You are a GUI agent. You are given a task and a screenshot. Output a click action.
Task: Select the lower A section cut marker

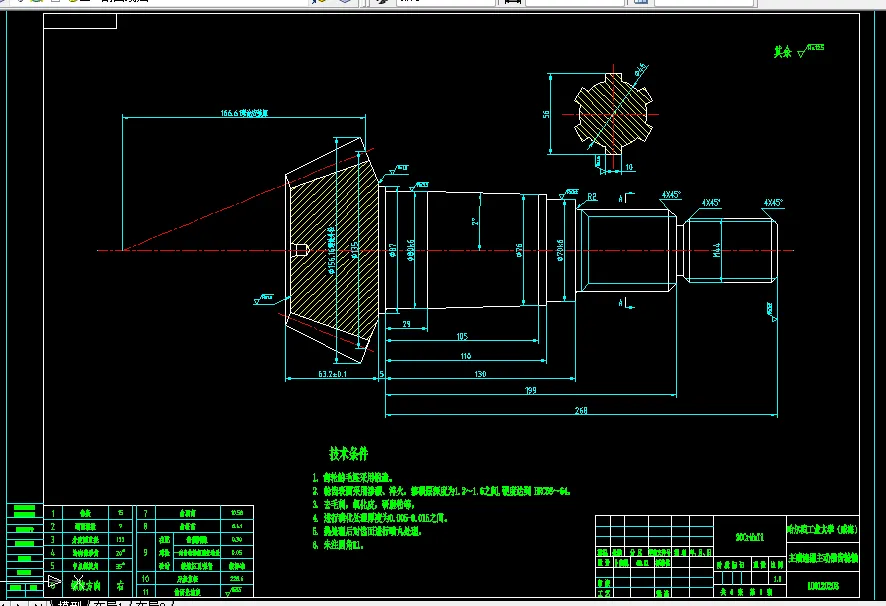tap(626, 304)
